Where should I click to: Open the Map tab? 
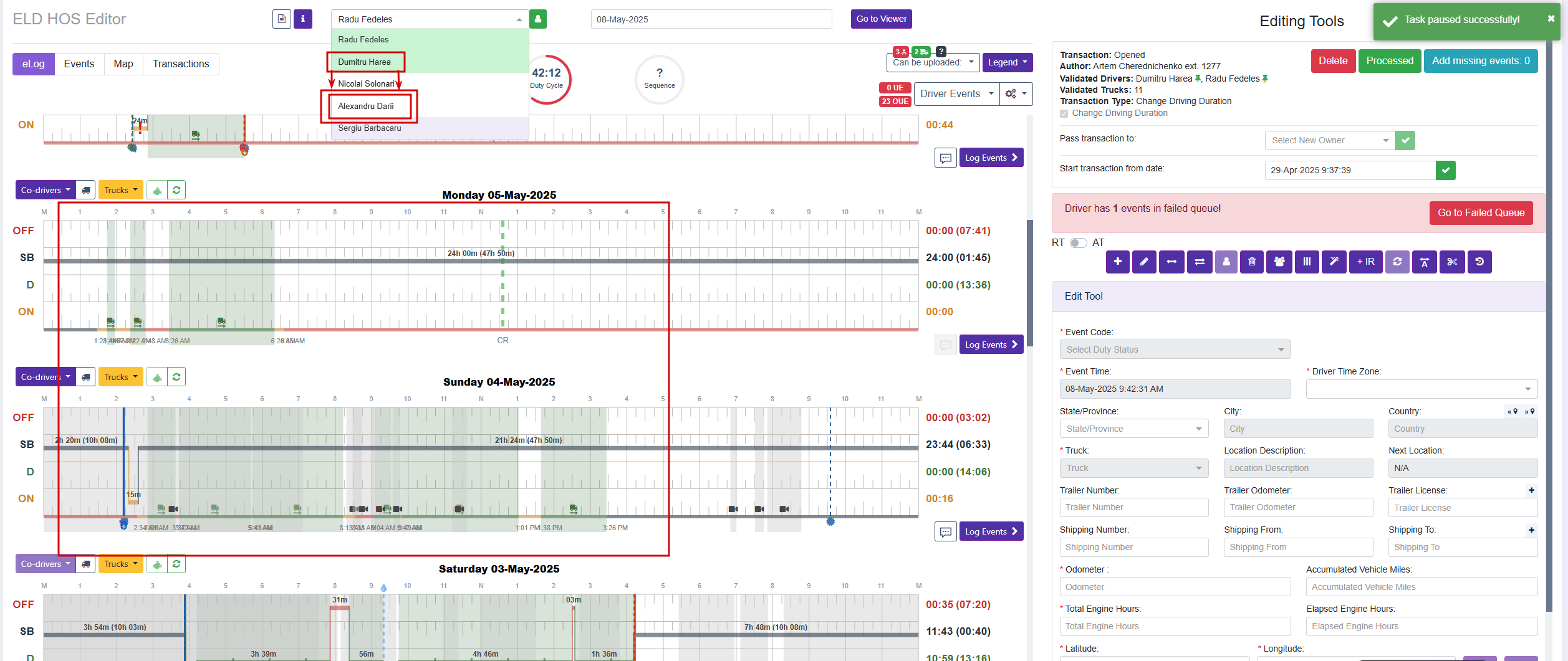pyautogui.click(x=123, y=64)
